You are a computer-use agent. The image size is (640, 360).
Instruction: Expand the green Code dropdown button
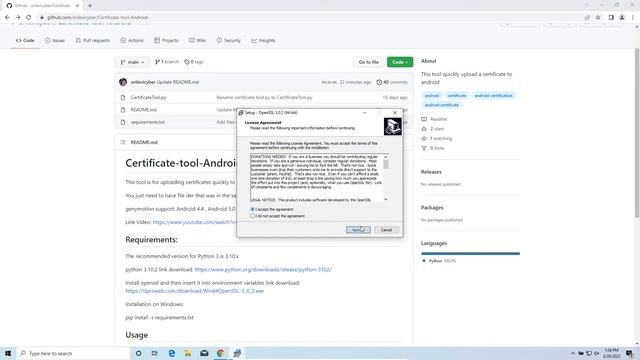coord(400,62)
